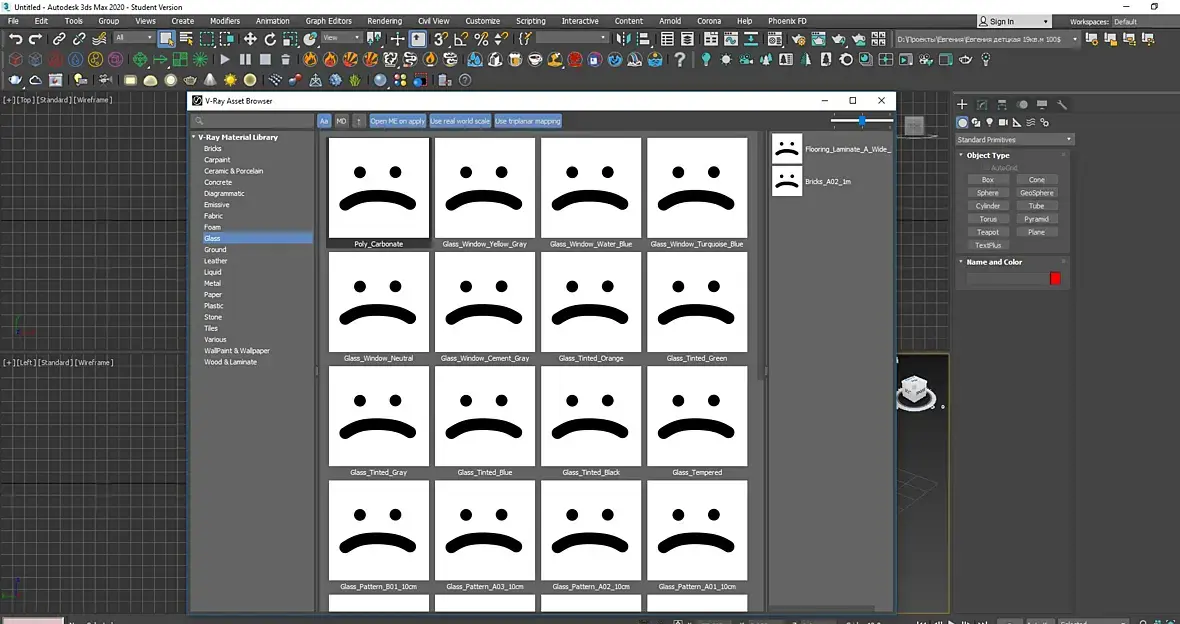Image resolution: width=1180 pixels, height=624 pixels.
Task: Toggle Use real world scale option
Action: click(460, 121)
